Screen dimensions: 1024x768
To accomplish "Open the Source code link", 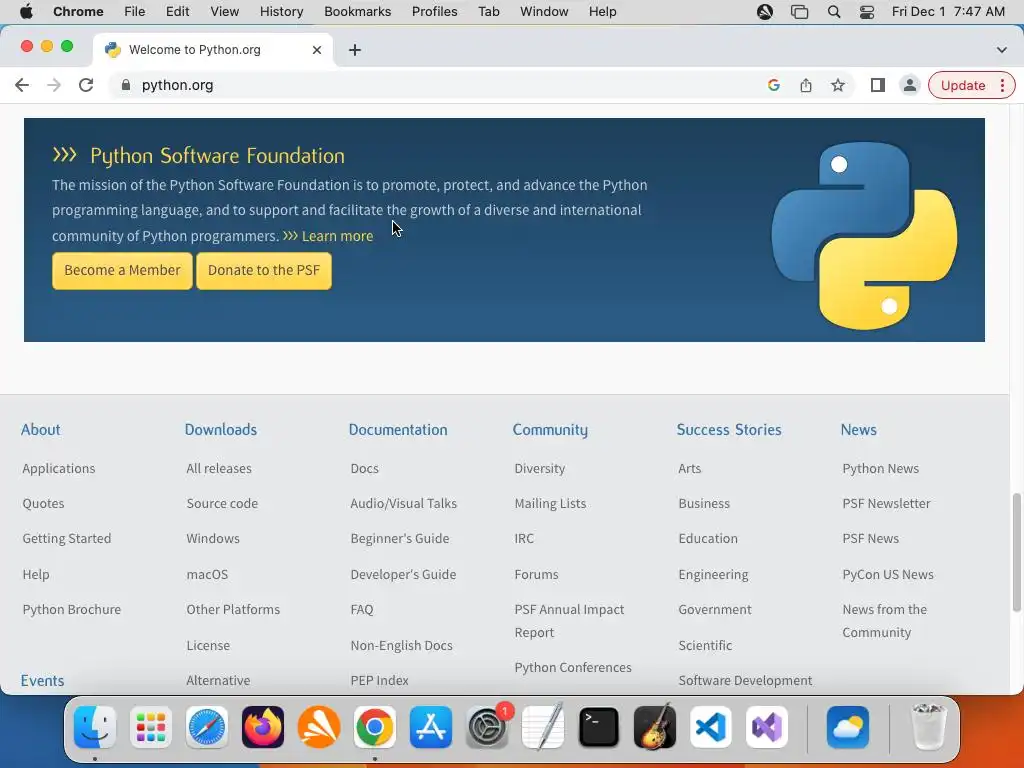I will click(x=222, y=504).
